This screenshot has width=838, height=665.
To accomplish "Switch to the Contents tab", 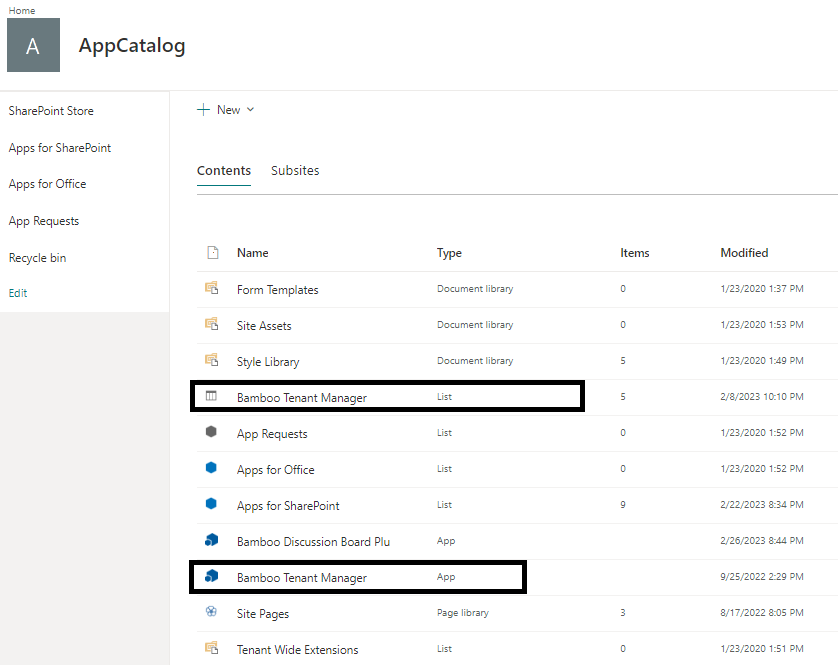I will coord(224,171).
